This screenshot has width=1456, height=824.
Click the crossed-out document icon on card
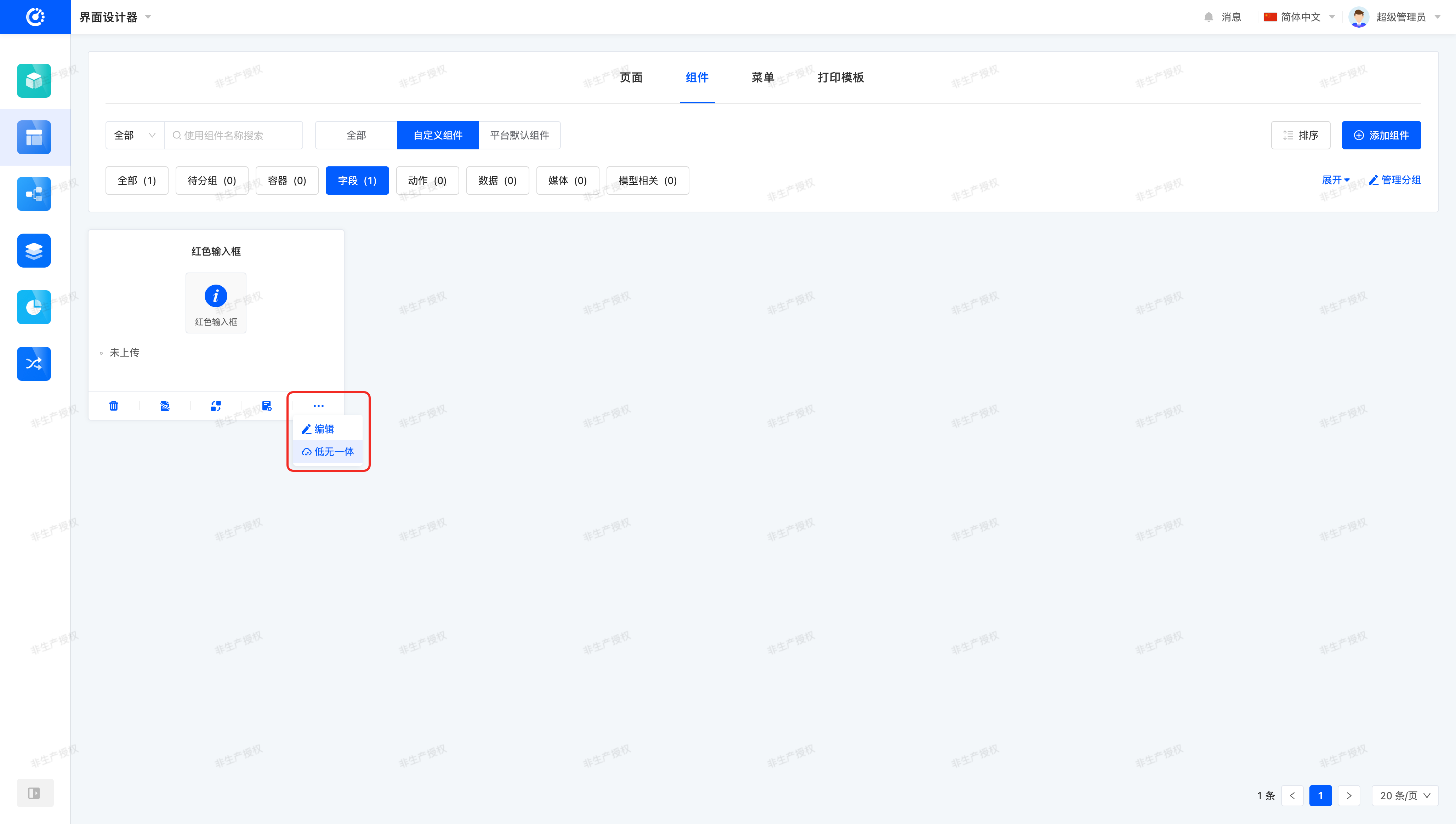[x=165, y=406]
